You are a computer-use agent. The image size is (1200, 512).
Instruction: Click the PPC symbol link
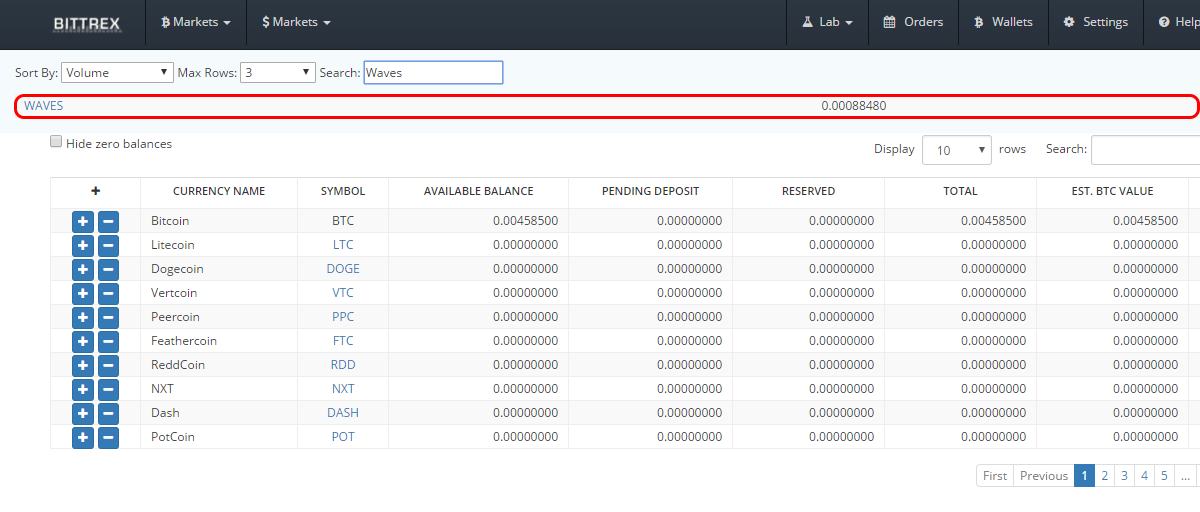click(343, 317)
